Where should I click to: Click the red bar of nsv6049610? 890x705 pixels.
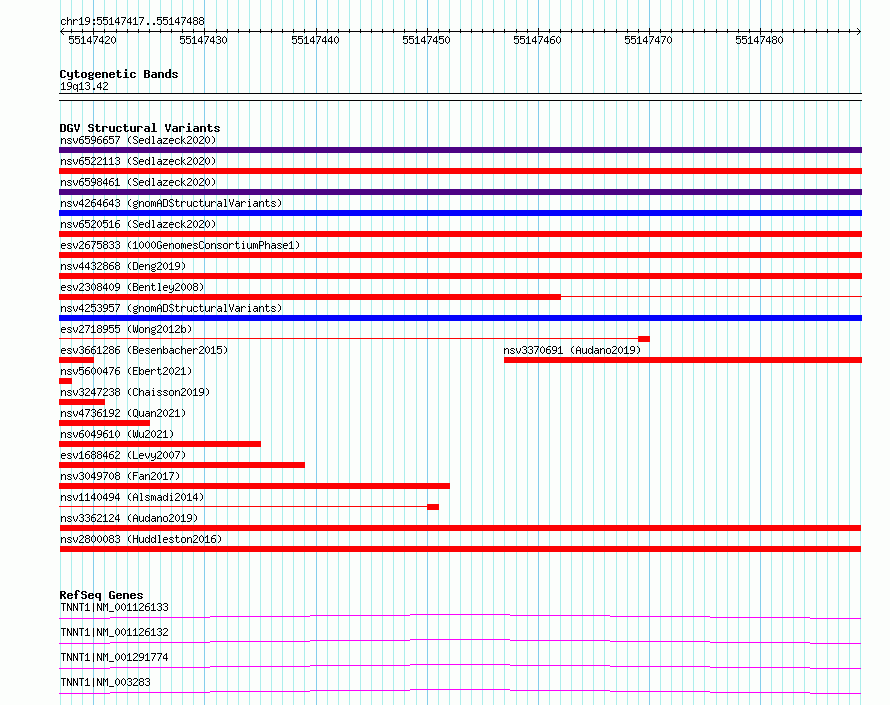160,444
